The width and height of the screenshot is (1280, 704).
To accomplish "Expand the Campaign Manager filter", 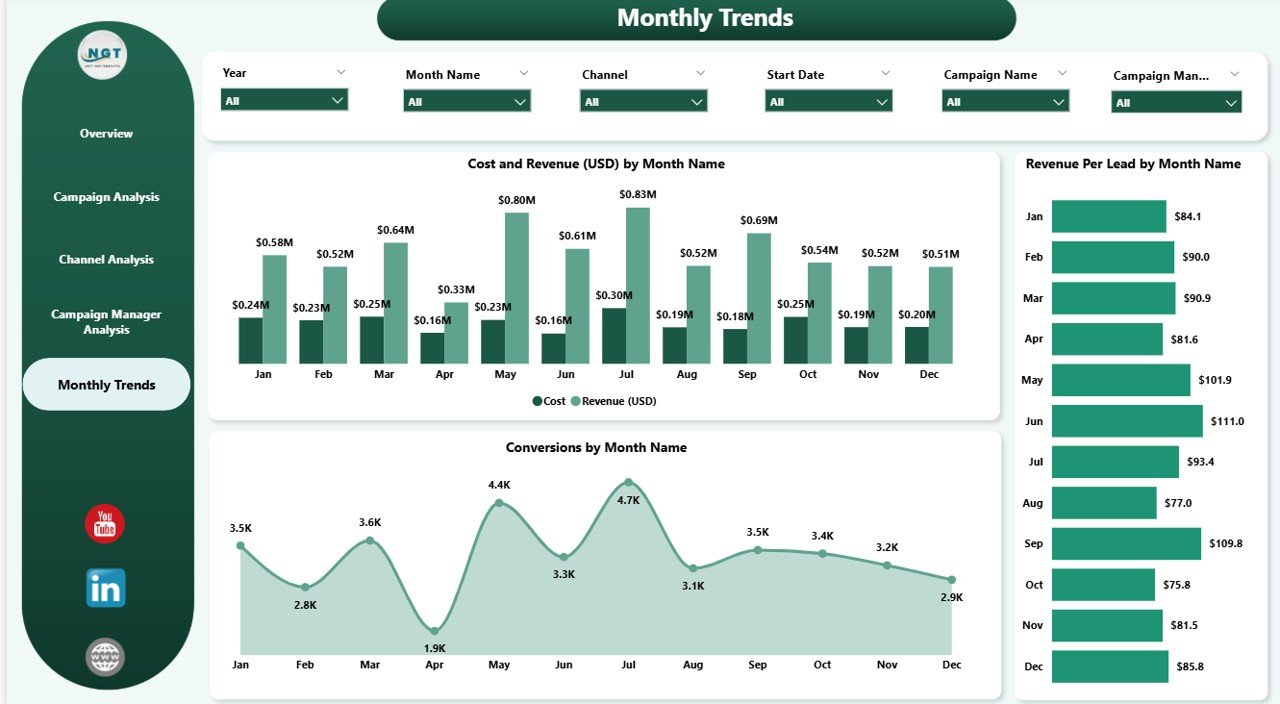I will [x=1230, y=102].
